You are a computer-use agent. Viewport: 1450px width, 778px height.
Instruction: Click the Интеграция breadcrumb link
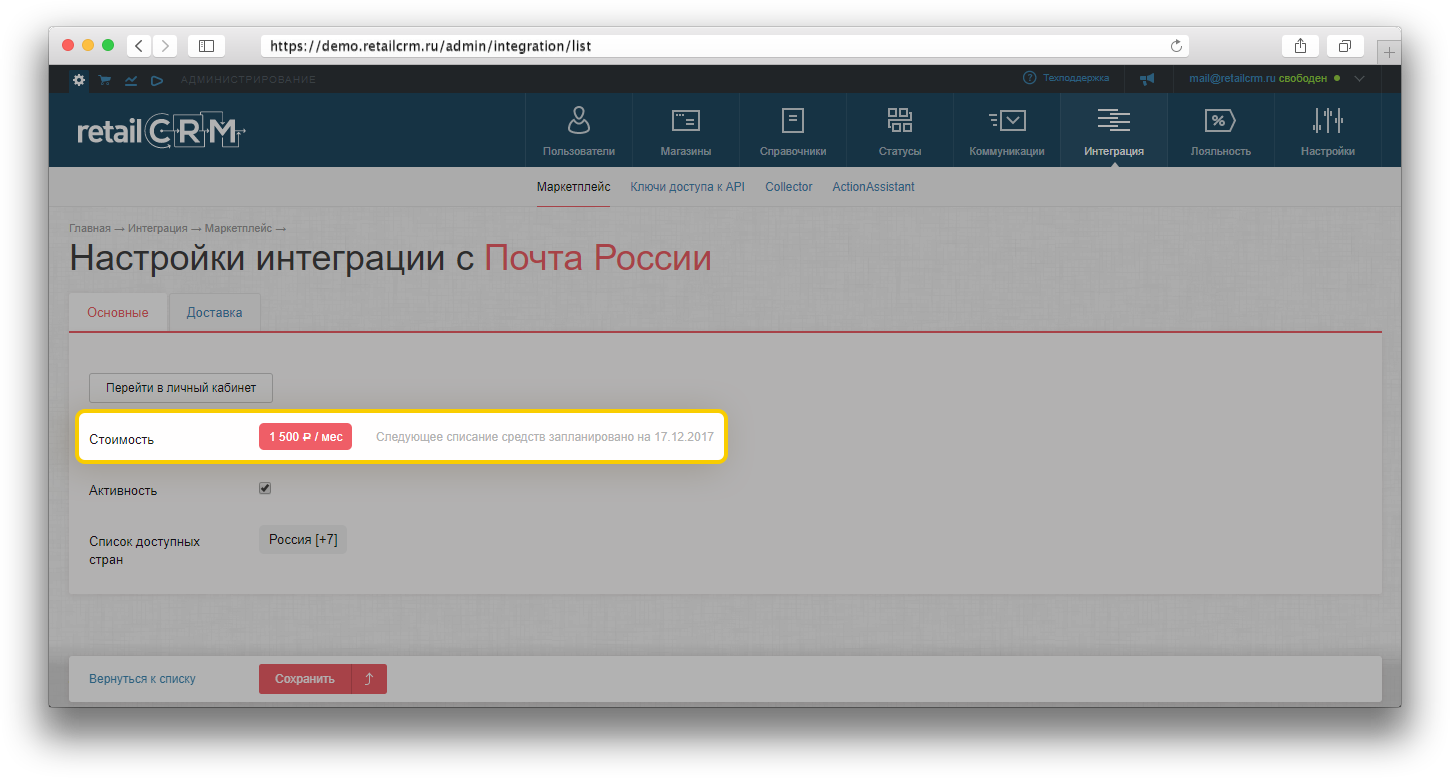pyautogui.click(x=158, y=229)
